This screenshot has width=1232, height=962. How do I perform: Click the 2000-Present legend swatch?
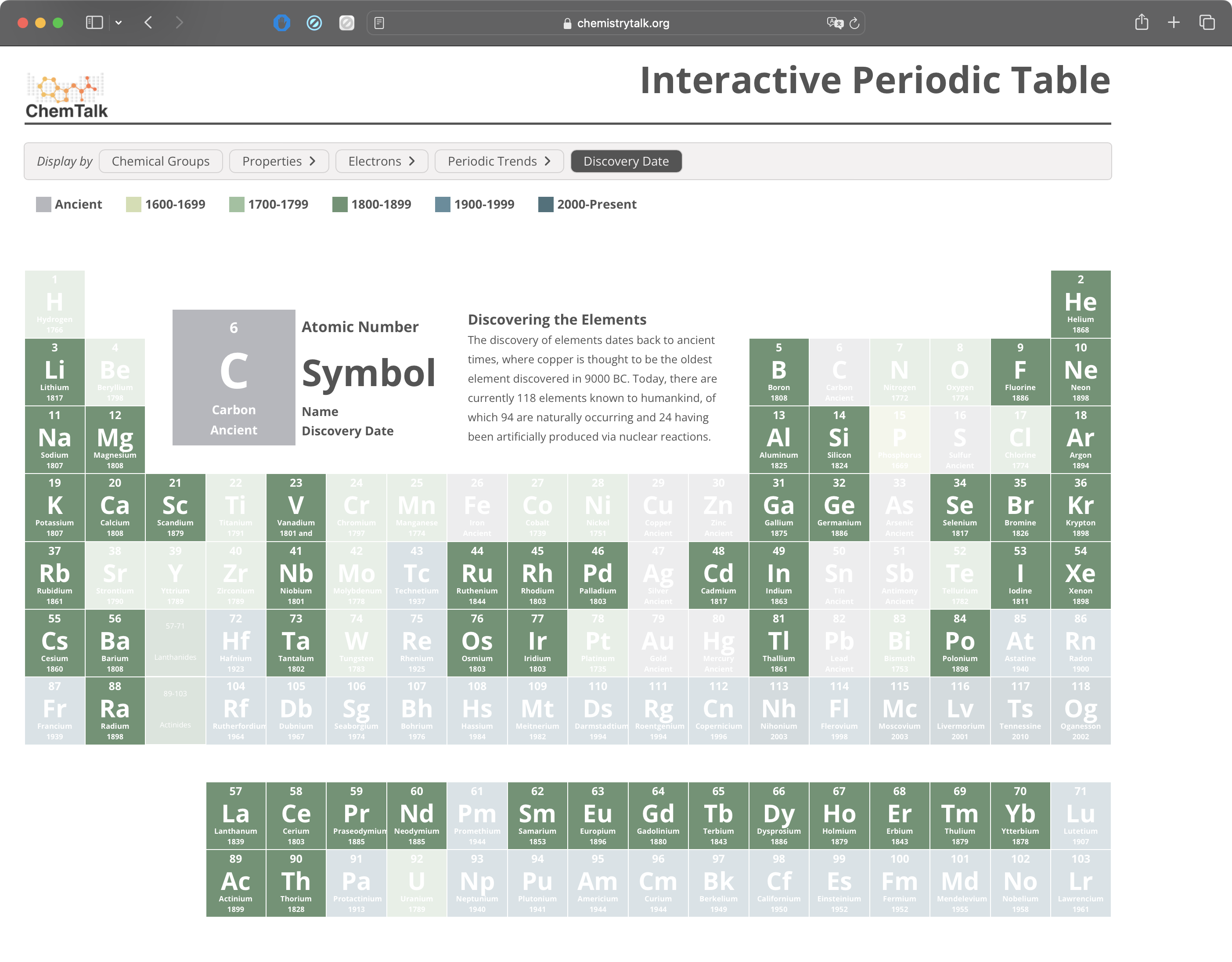546,204
